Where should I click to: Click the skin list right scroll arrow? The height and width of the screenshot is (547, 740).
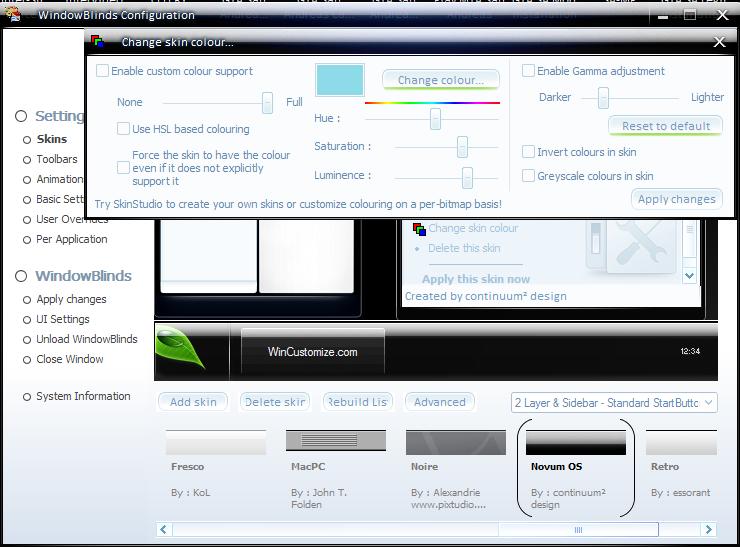pyautogui.click(x=708, y=529)
